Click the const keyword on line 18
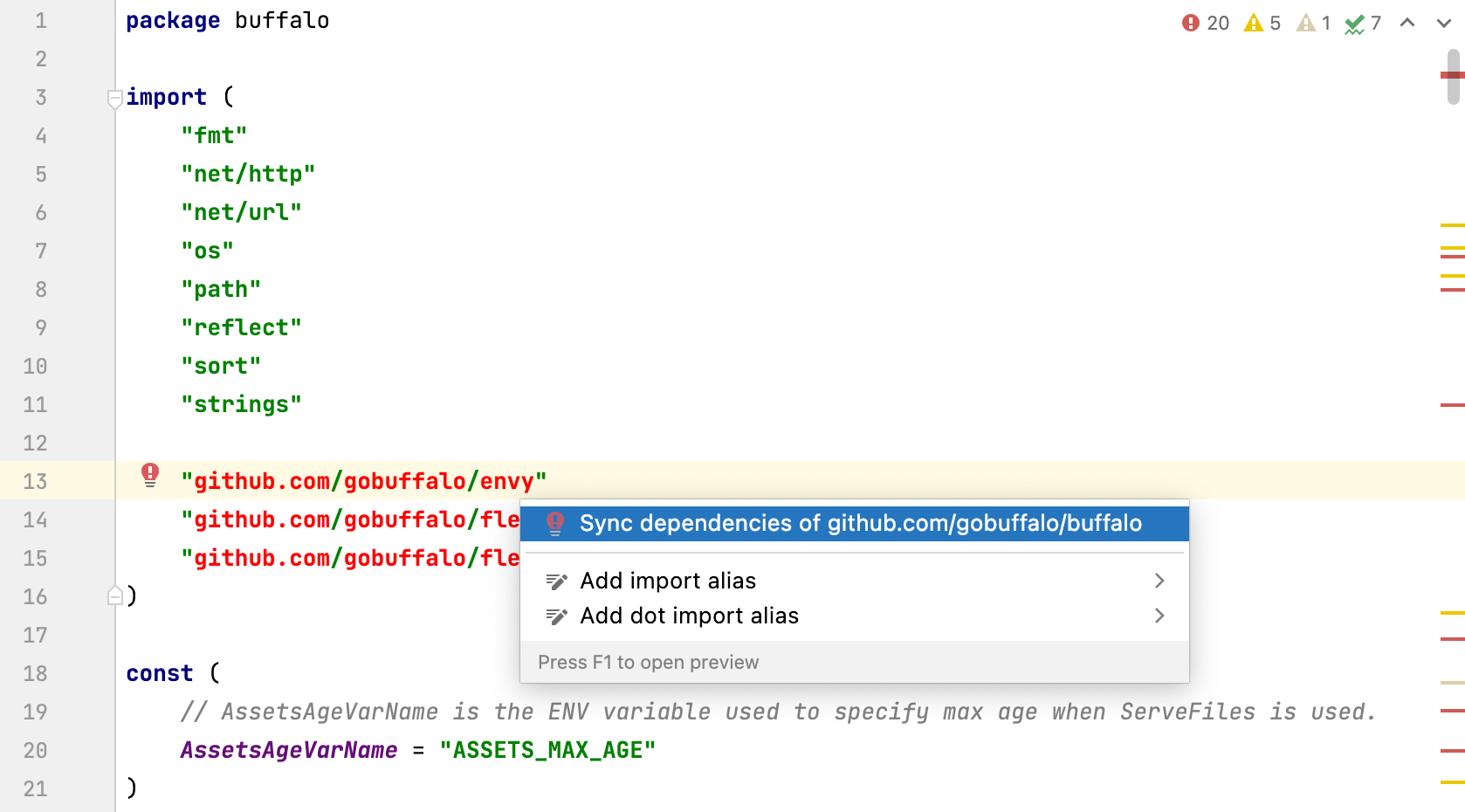The image size is (1465, 812). 159,673
